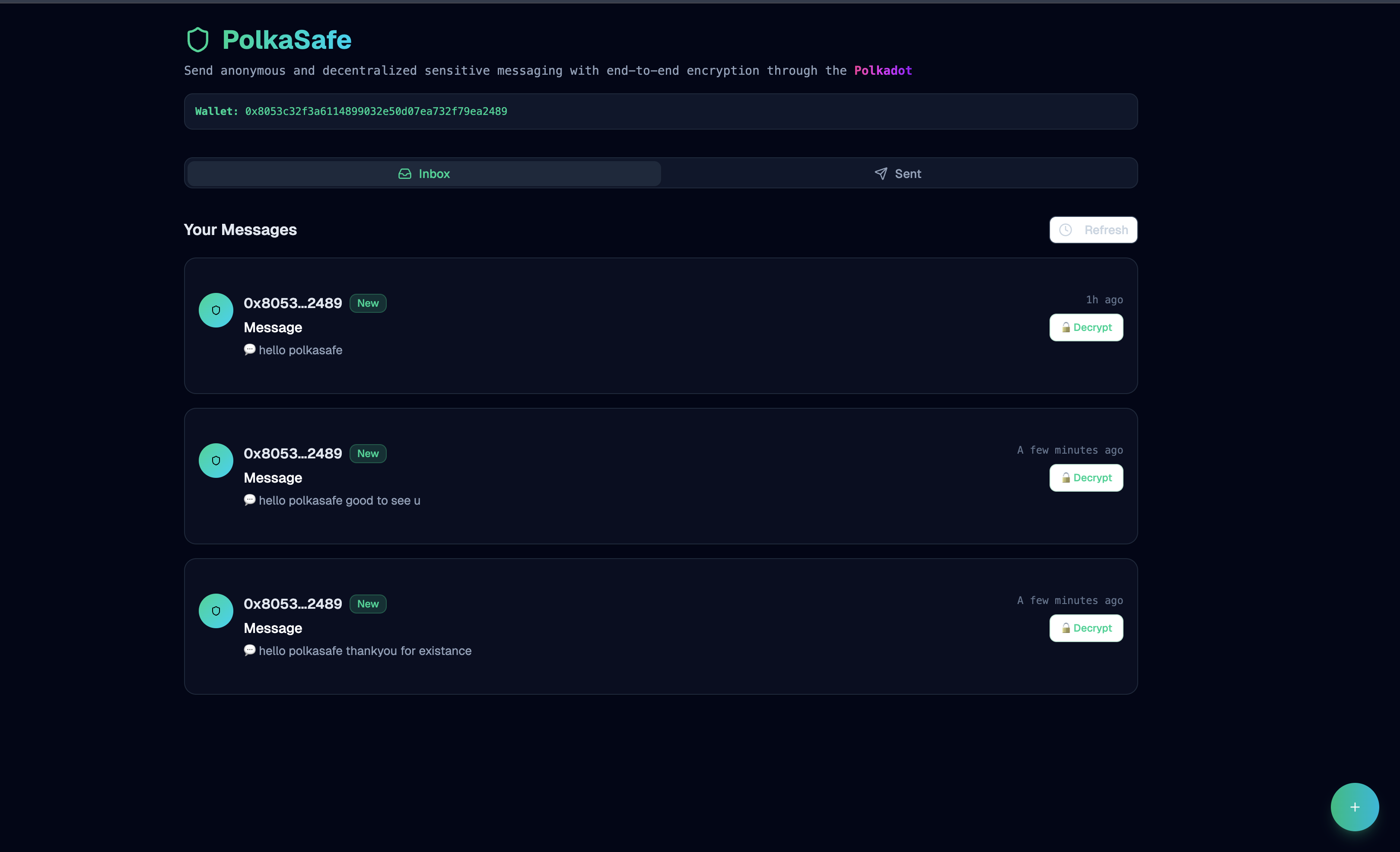Click the inbox tray icon on the Inbox tab

tap(404, 174)
